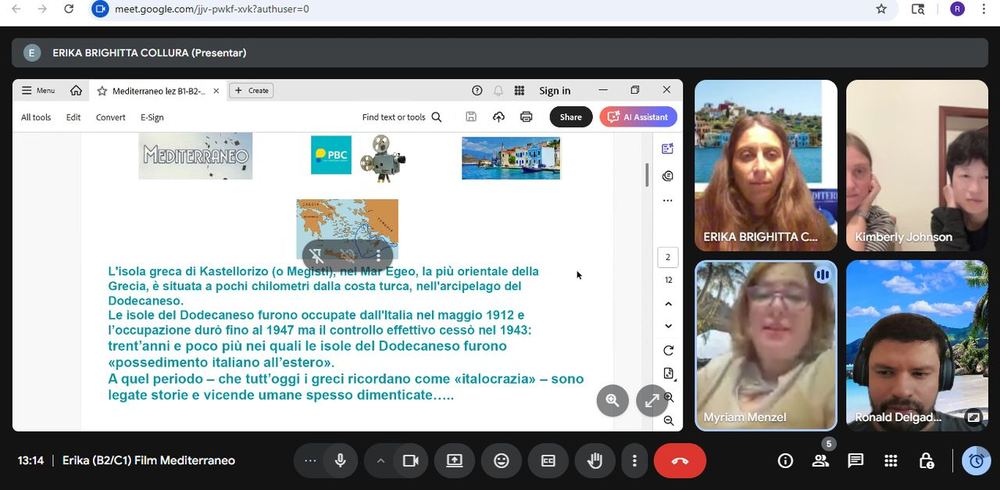Expand video settings chevron beside camera
This screenshot has height=490, width=1000.
[x=381, y=461]
